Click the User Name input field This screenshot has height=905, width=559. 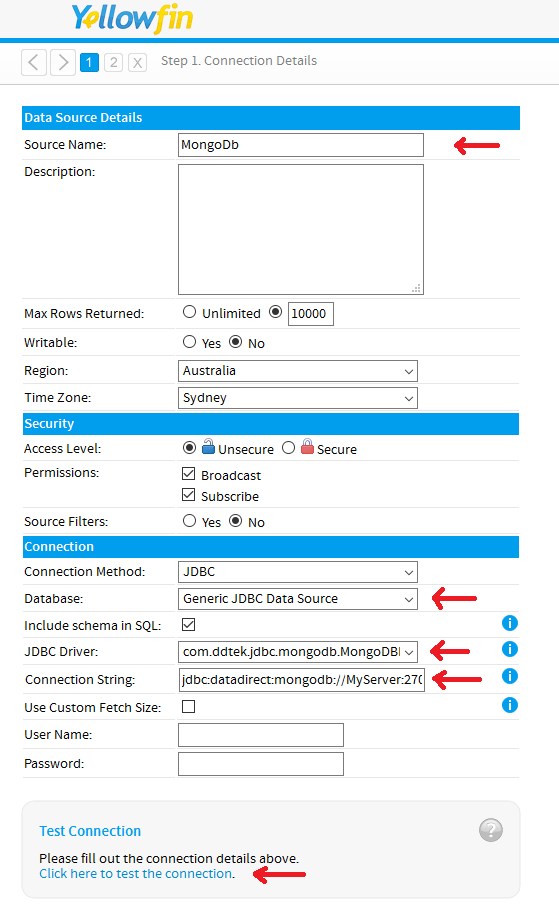pos(261,735)
